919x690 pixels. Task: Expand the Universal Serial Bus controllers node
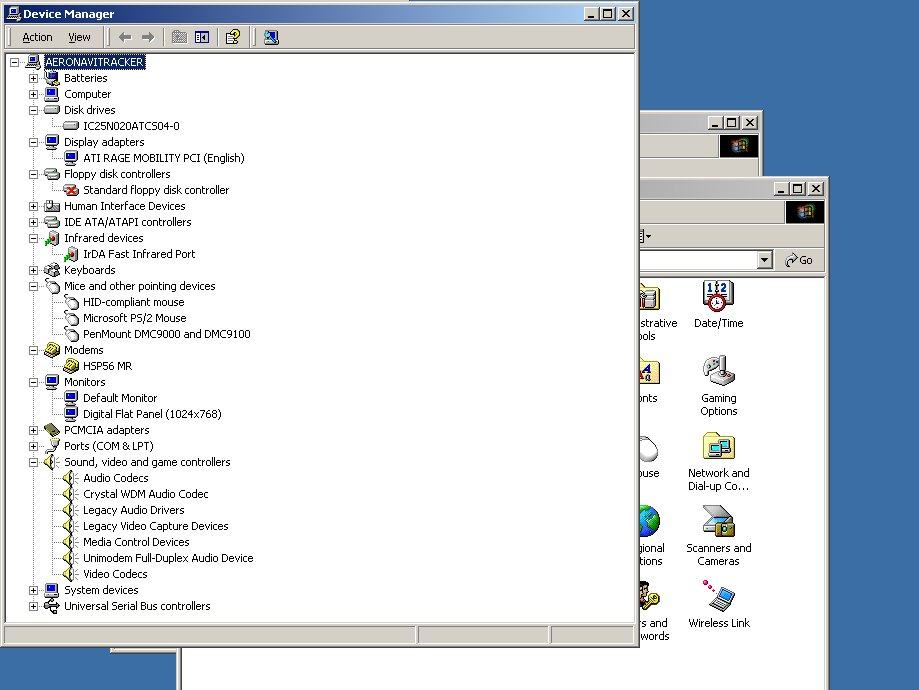[x=33, y=606]
